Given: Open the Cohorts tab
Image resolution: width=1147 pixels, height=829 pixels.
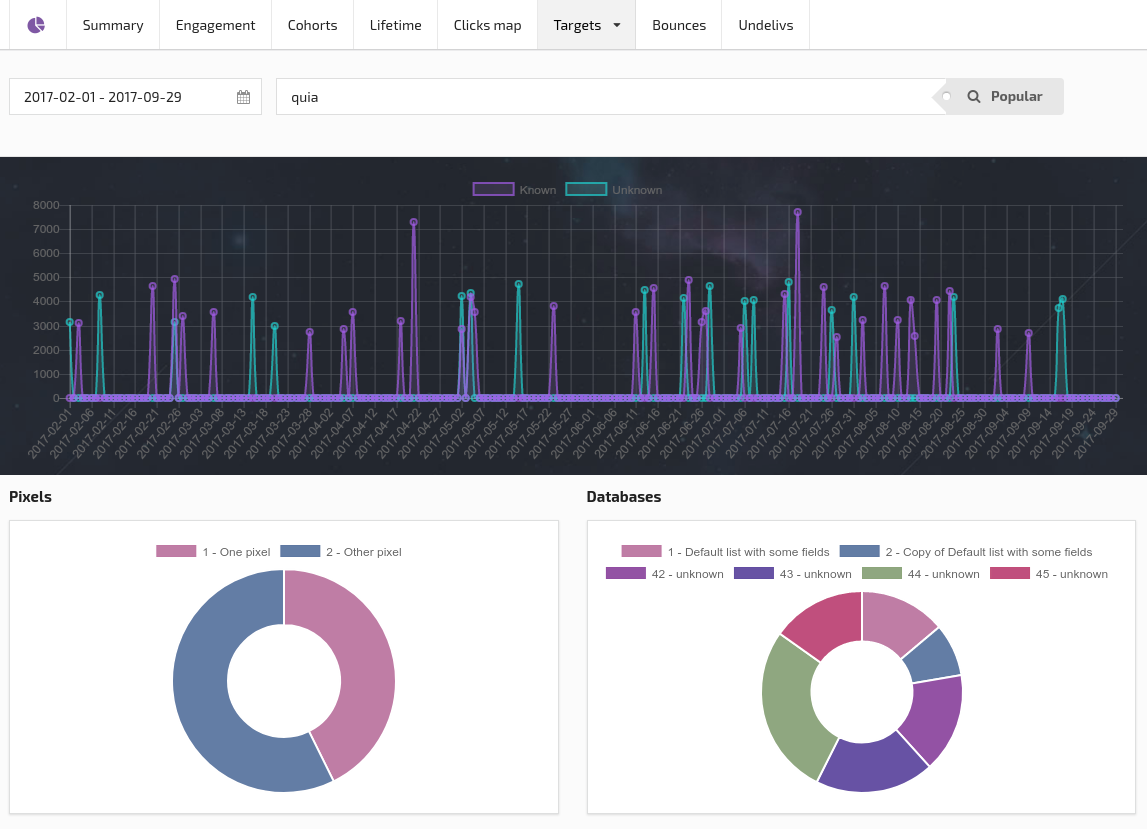Looking at the screenshot, I should tap(312, 25).
